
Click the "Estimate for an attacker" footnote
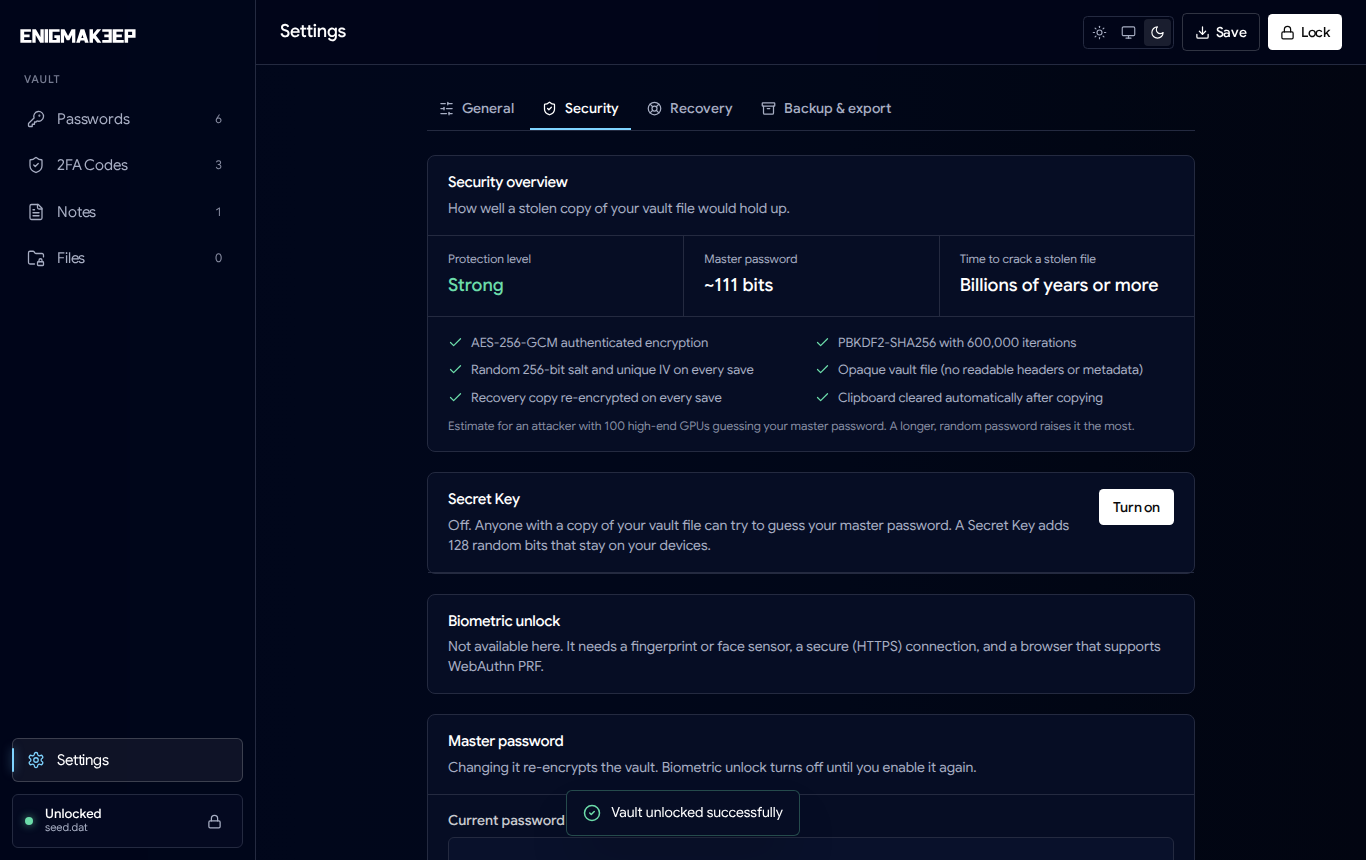(791, 426)
